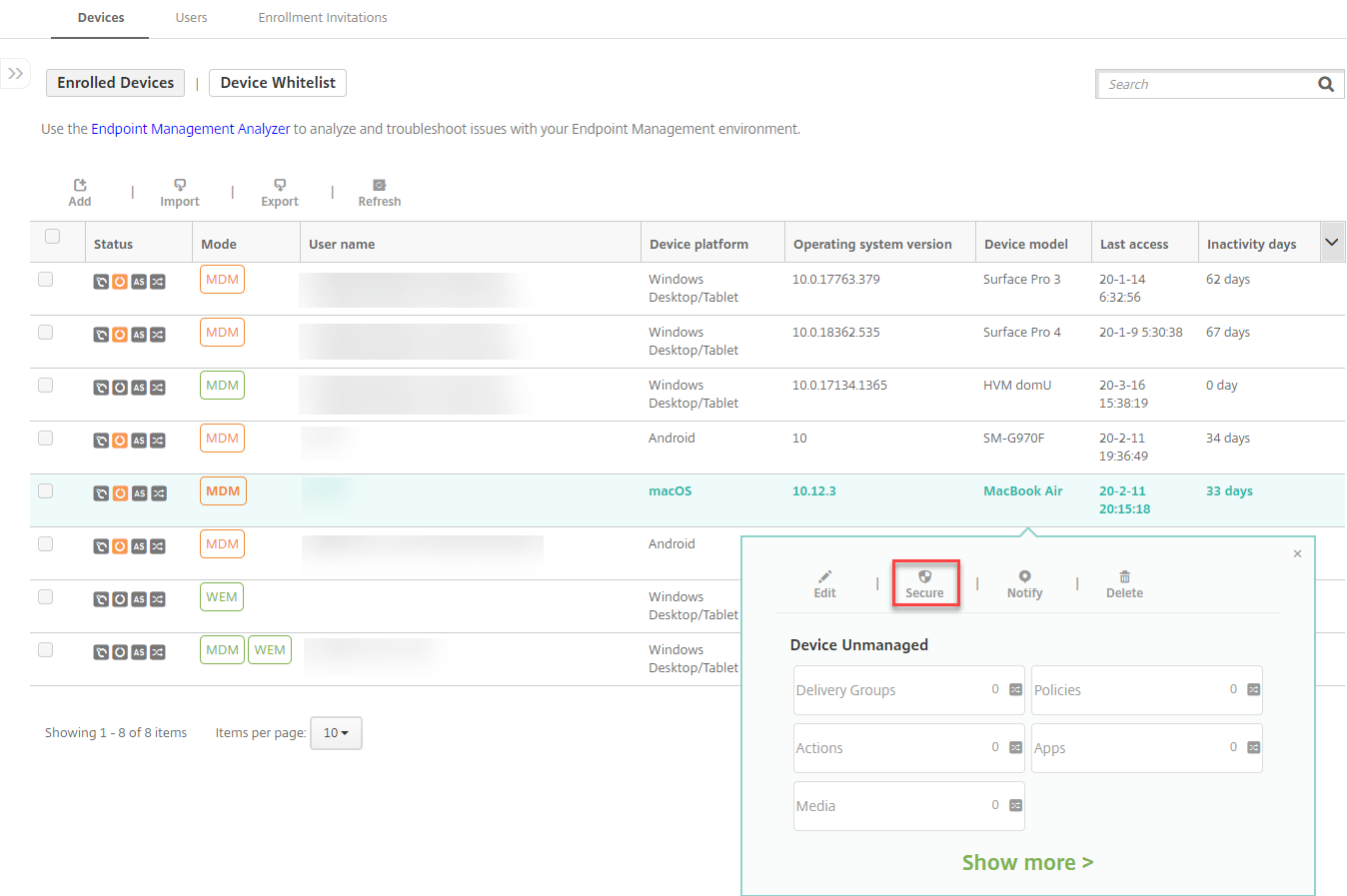Click the Device Whitelist button

pyautogui.click(x=278, y=83)
